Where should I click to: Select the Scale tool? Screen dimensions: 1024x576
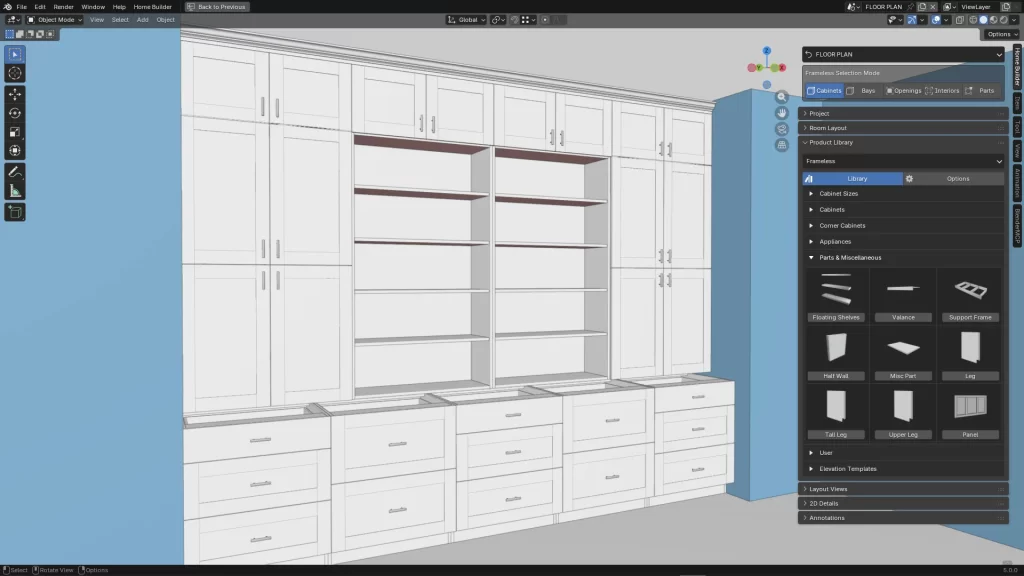pyautogui.click(x=15, y=132)
